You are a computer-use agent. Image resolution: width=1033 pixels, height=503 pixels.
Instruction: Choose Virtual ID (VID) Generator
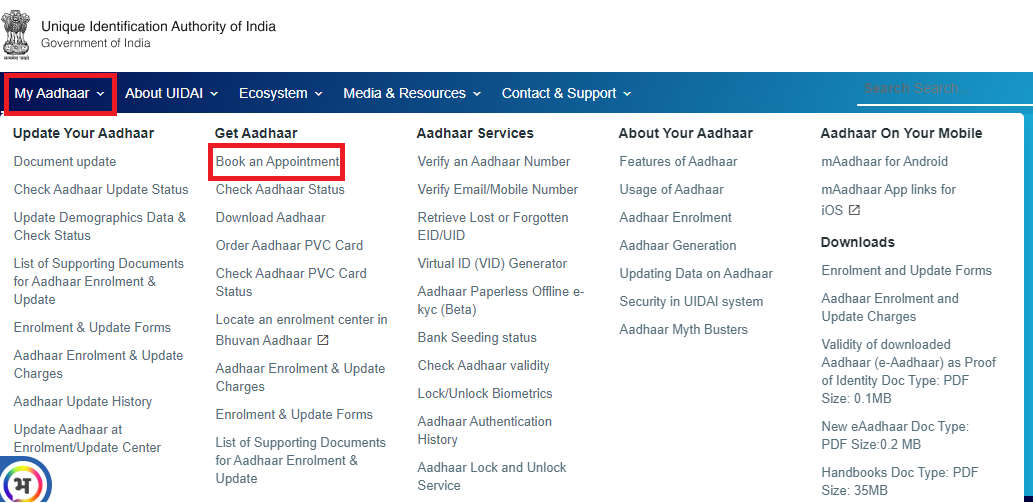coord(492,264)
